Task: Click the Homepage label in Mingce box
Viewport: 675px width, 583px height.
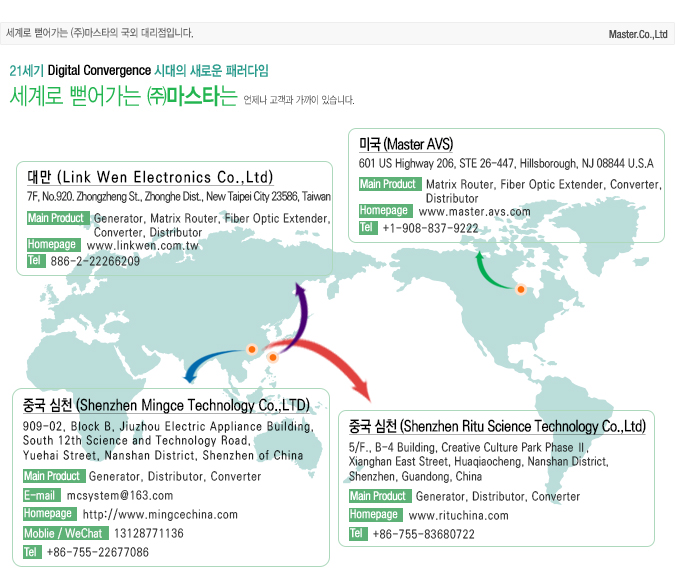Action: point(50,514)
